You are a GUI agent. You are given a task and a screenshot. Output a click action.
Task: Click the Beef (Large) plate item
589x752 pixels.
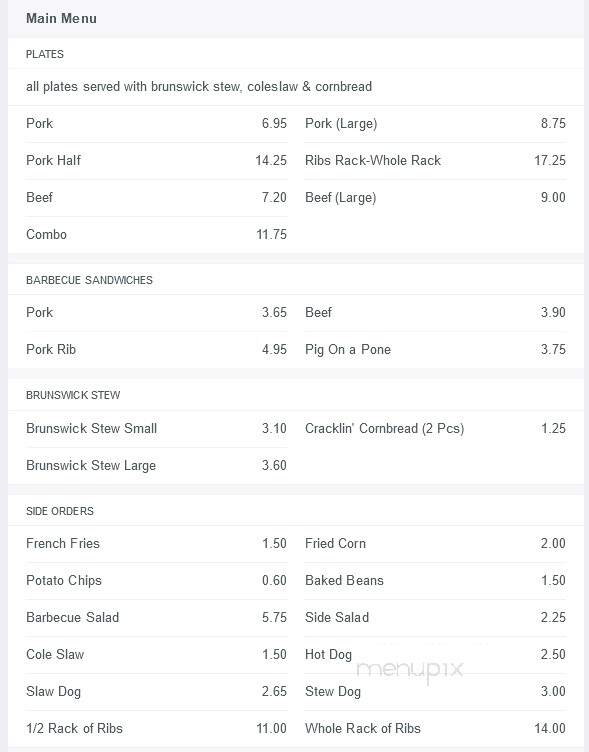click(x=435, y=198)
